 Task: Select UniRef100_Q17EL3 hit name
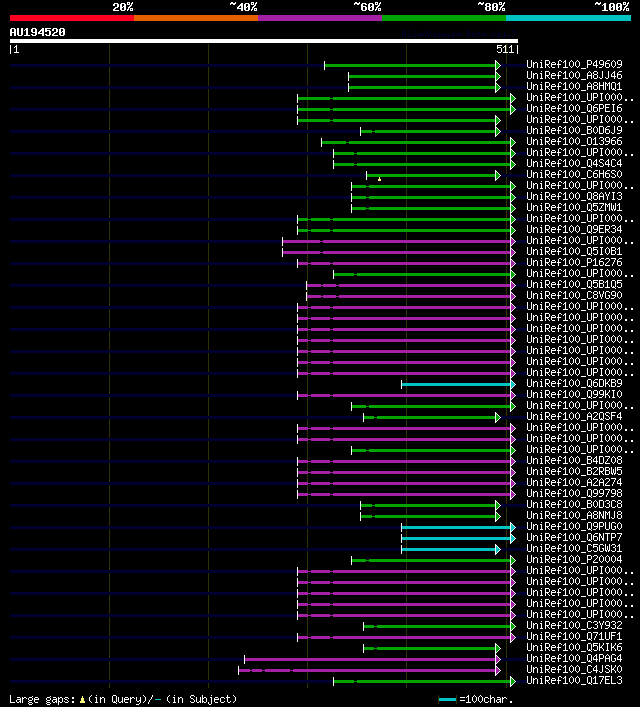(574, 680)
